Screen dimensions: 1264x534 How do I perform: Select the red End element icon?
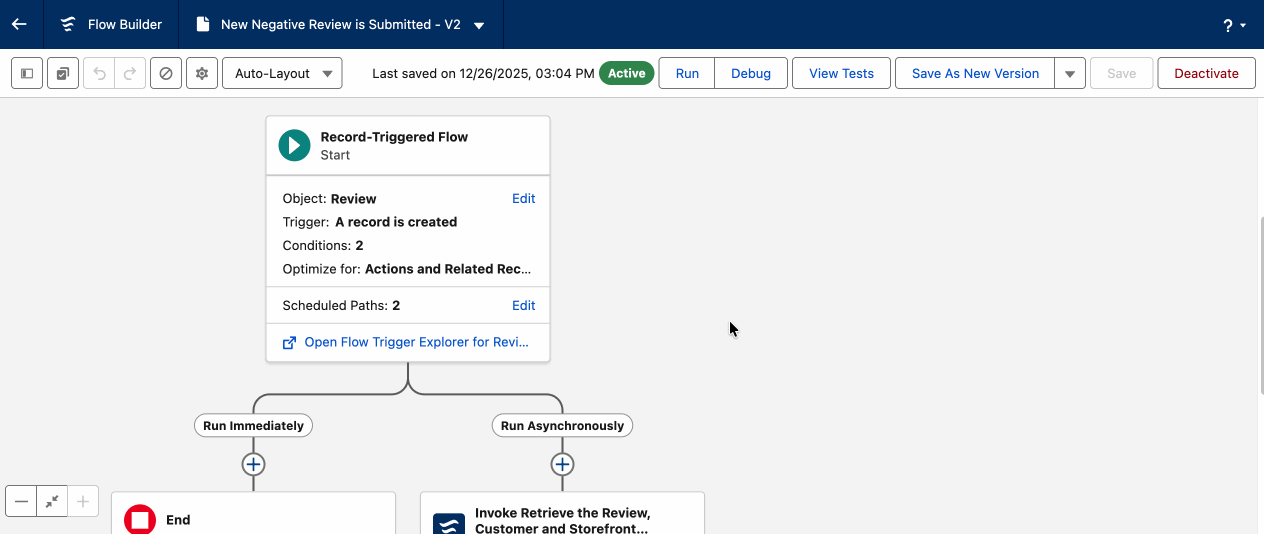click(140, 519)
